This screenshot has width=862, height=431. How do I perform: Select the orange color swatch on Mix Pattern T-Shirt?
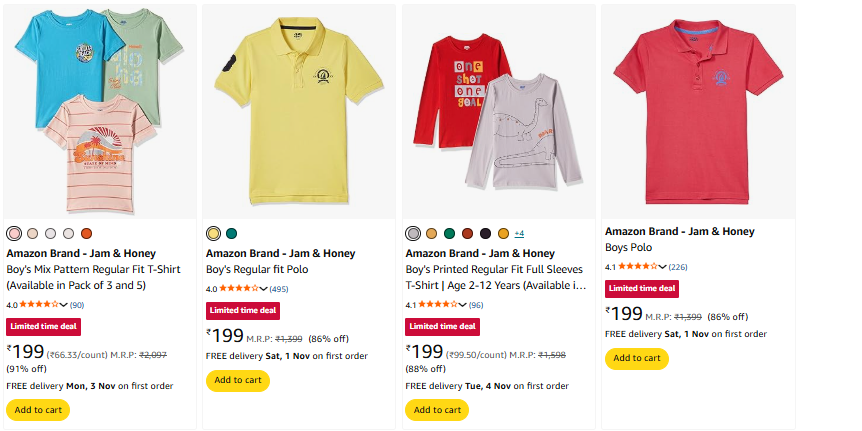click(x=86, y=233)
